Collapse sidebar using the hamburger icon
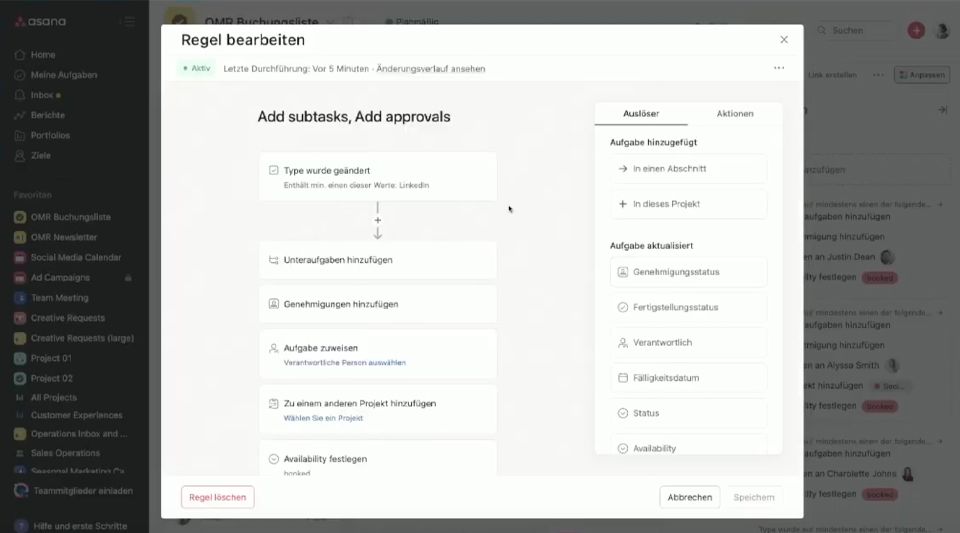 126,21
